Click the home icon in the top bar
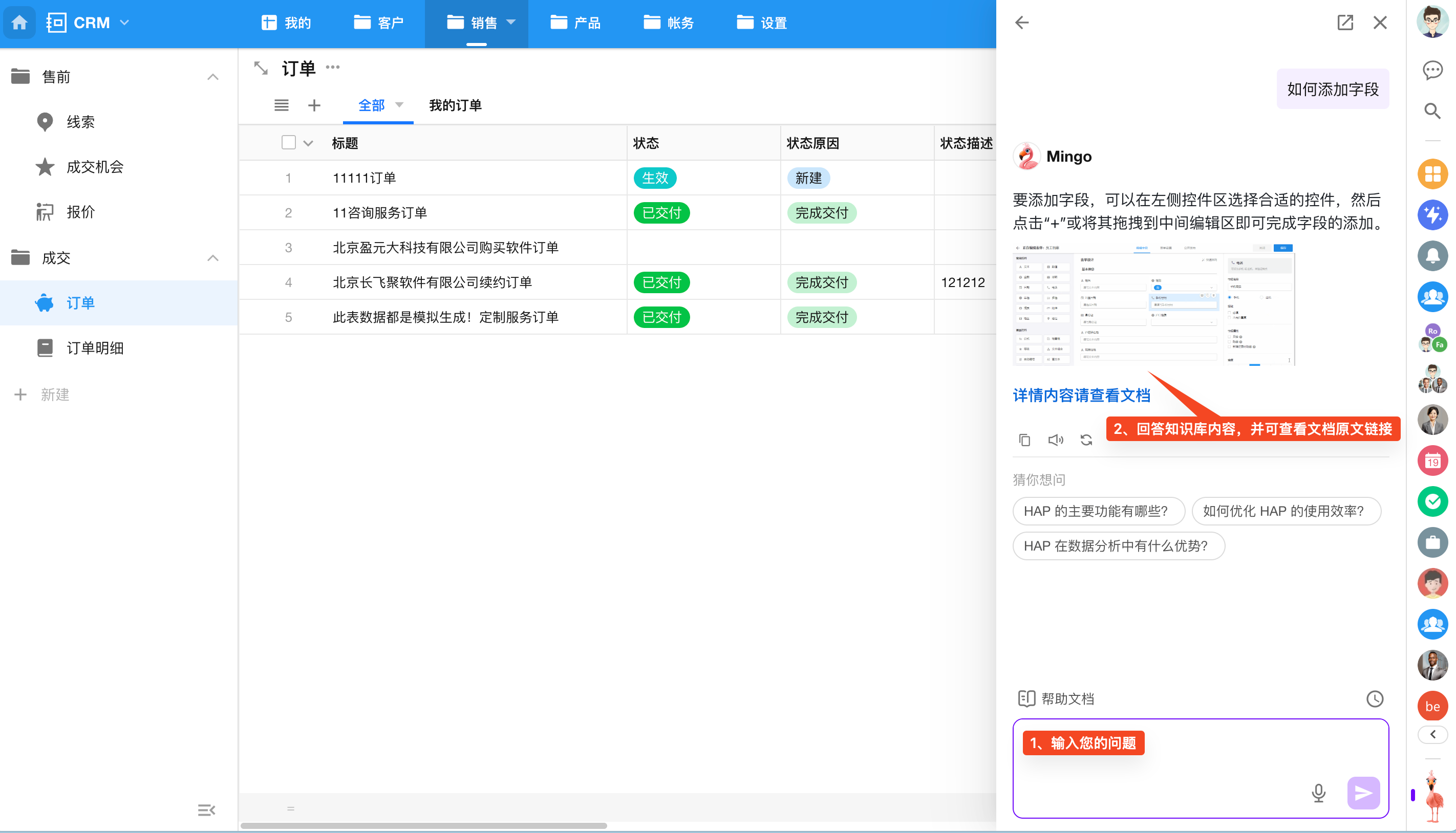Screen dimensions: 1456x833 [x=19, y=23]
